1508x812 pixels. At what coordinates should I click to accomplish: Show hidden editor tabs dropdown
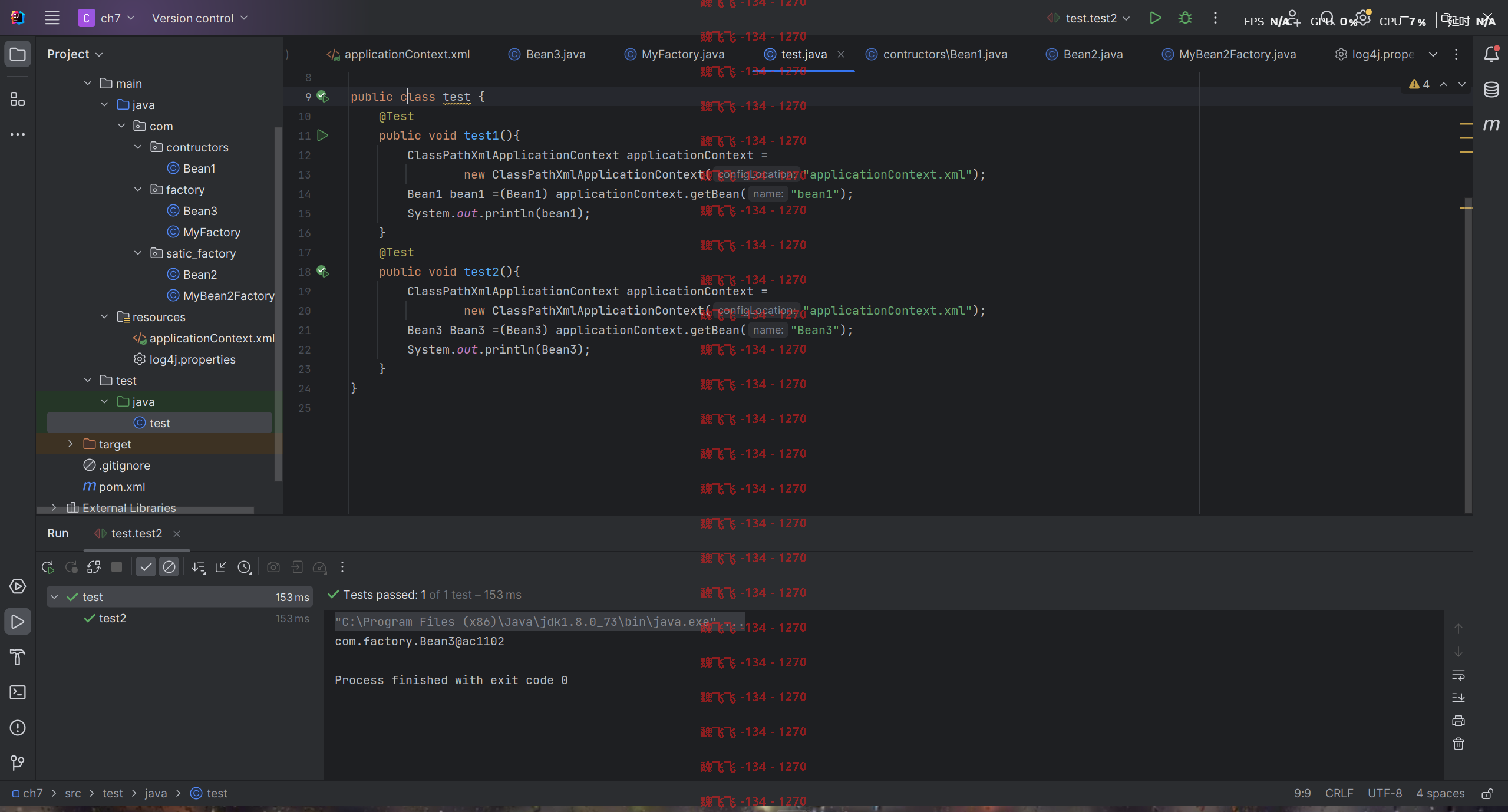pos(1433,54)
